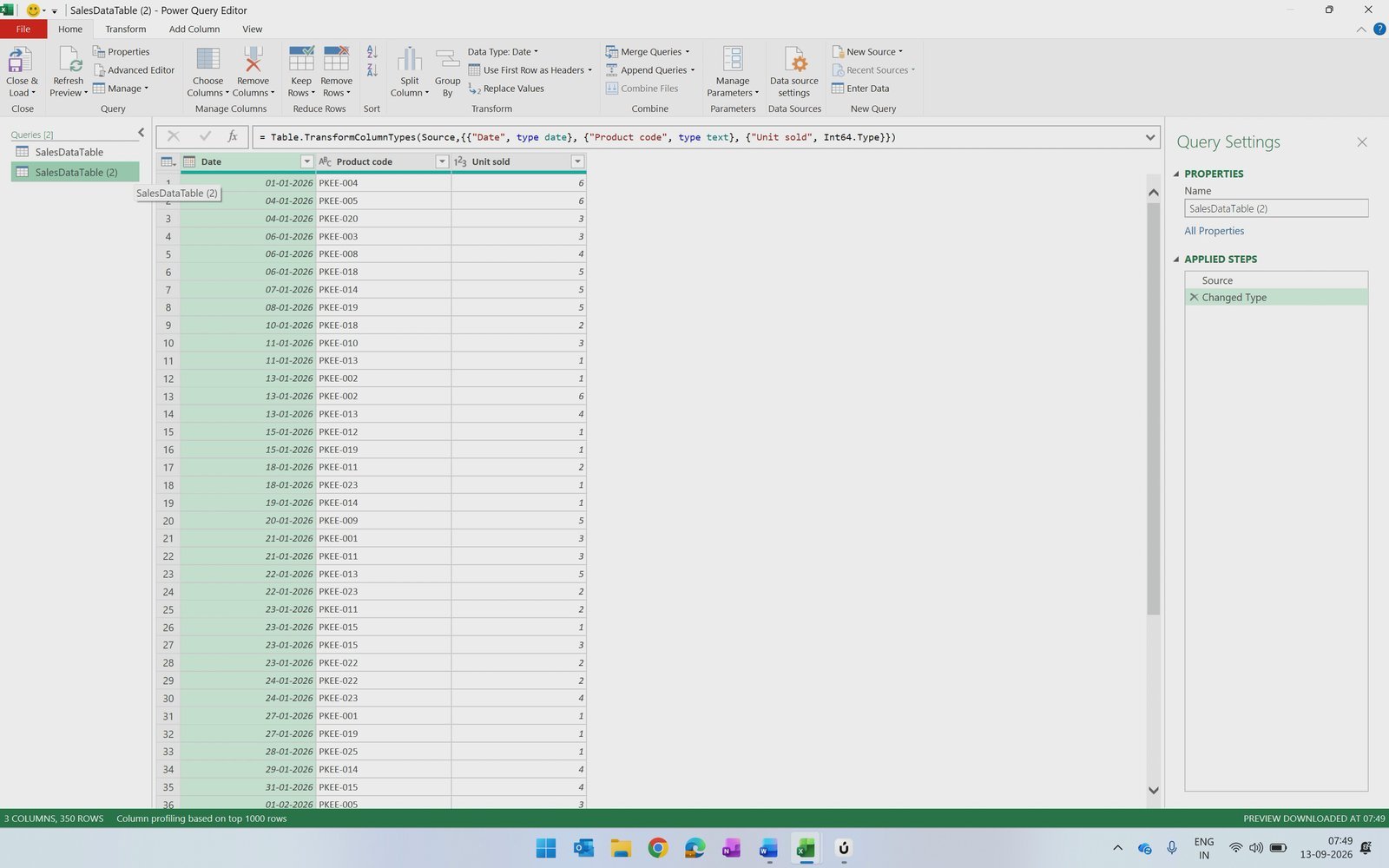Screen dimensions: 1389x868
Task: Expand the formula bar
Action: 1150,137
